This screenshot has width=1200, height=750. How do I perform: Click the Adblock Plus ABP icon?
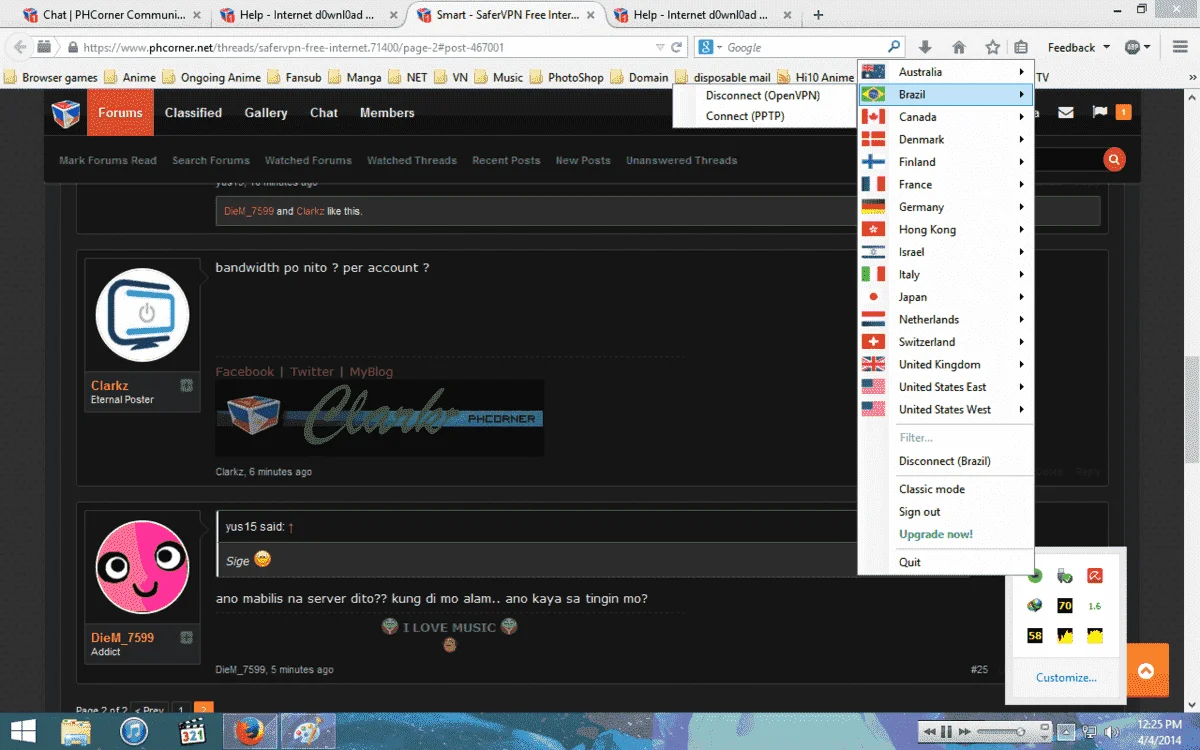pyautogui.click(x=1133, y=47)
